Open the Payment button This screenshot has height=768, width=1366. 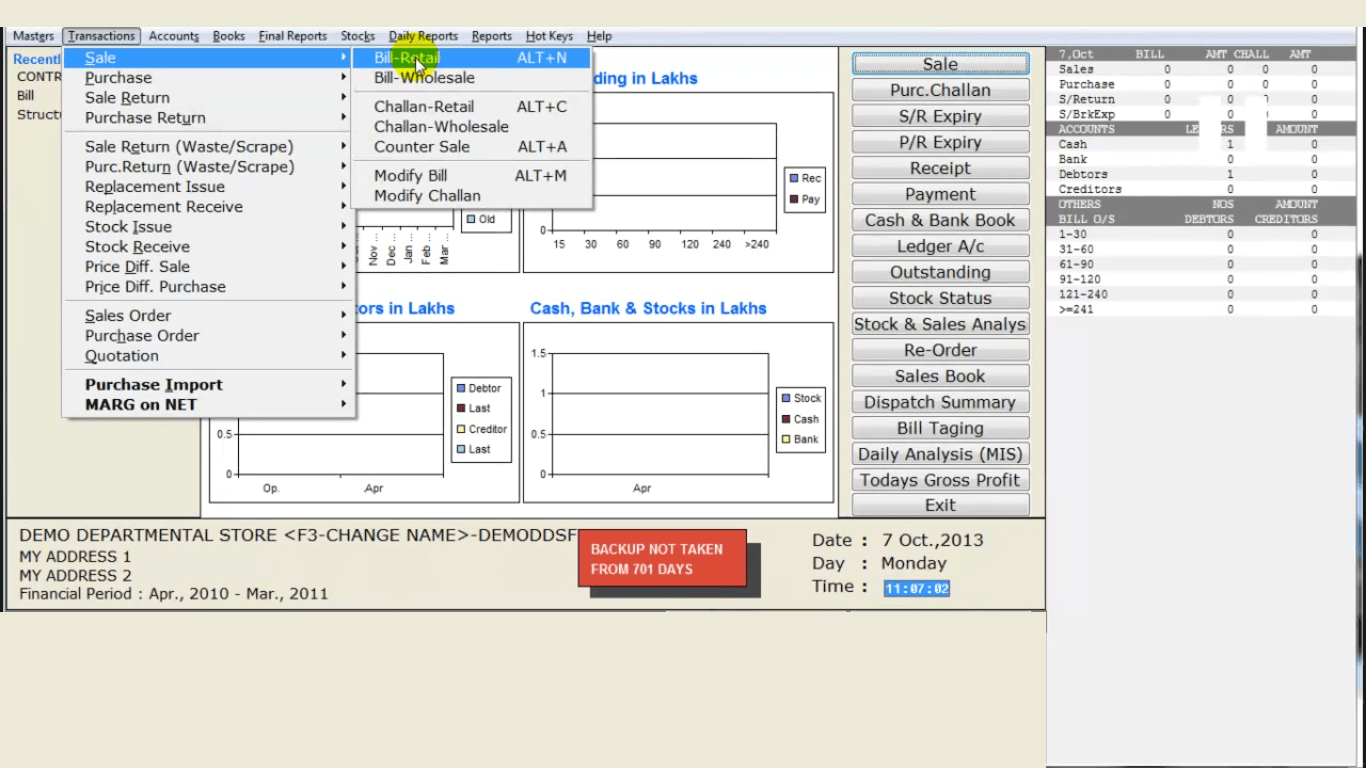(940, 194)
